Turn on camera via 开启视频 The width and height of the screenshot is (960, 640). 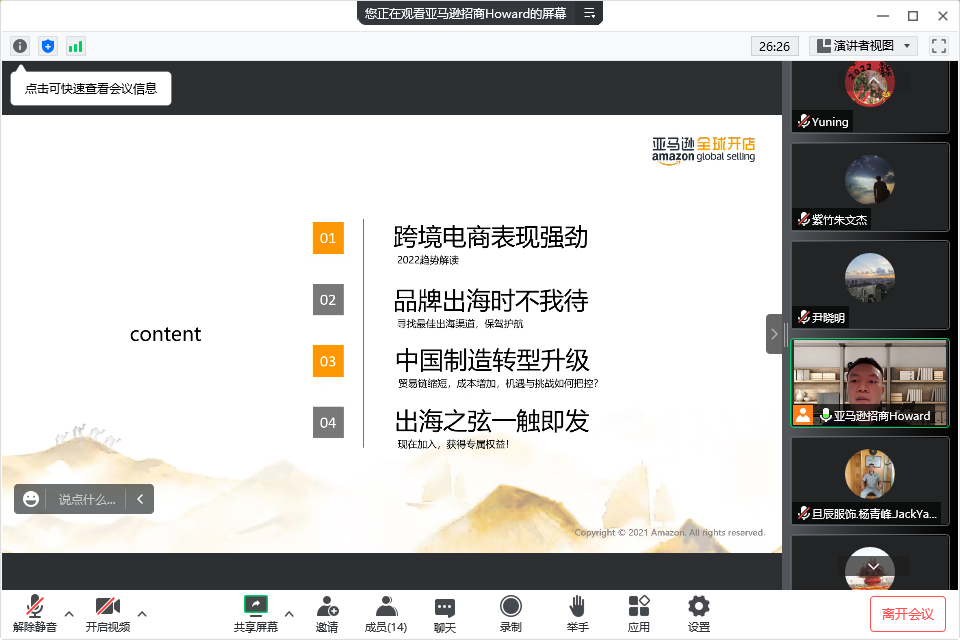click(107, 613)
